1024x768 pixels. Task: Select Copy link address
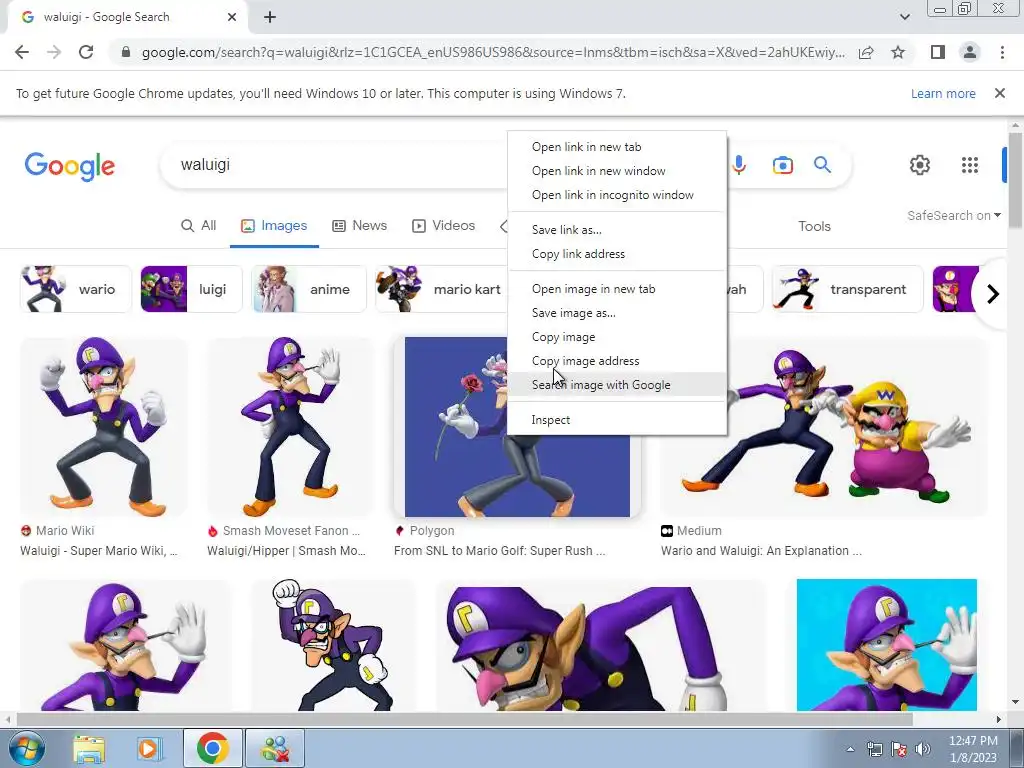coord(617,254)
